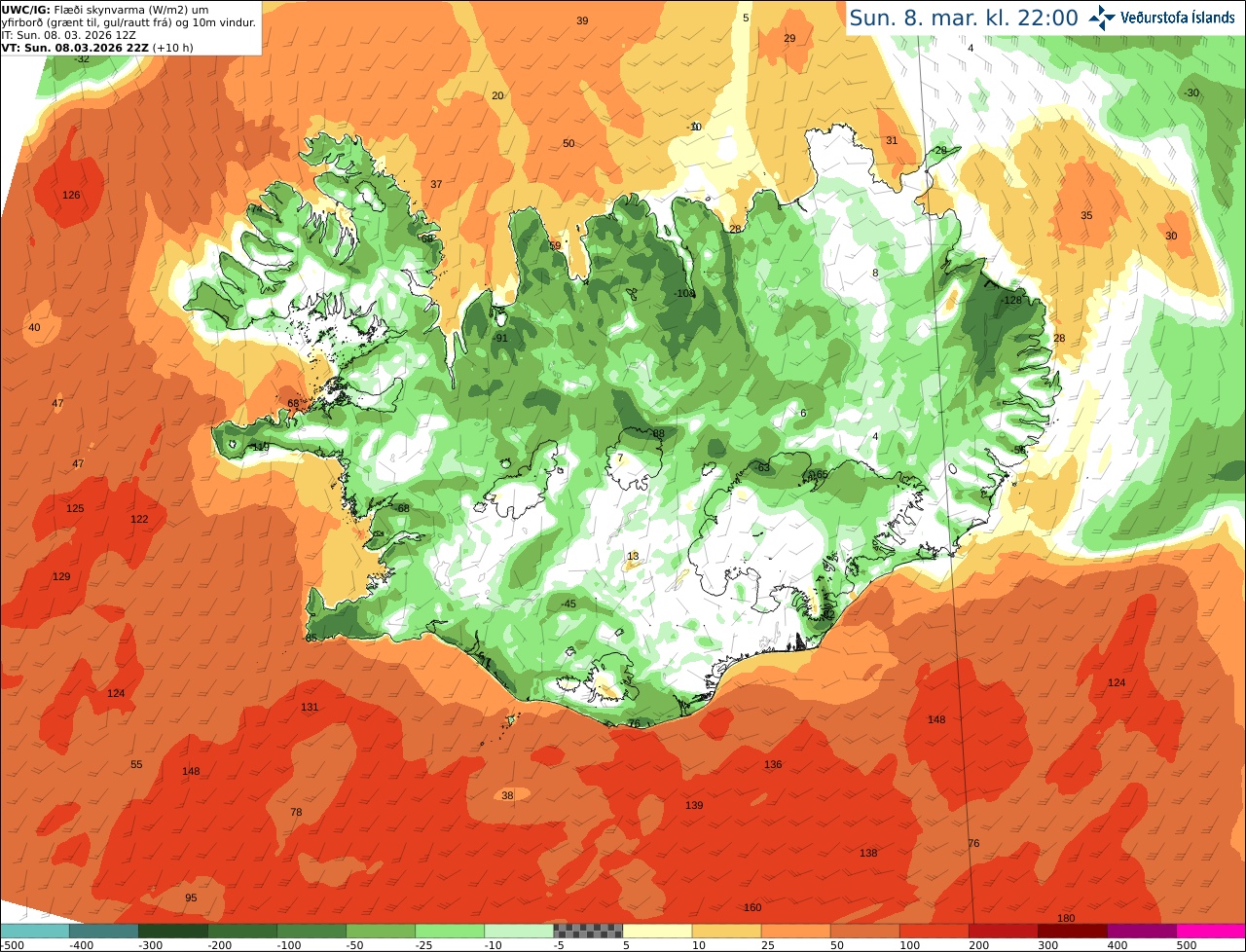This screenshot has height=952, width=1246.
Task: Click the map value '55' in the southwest sea
Action: pos(136,764)
